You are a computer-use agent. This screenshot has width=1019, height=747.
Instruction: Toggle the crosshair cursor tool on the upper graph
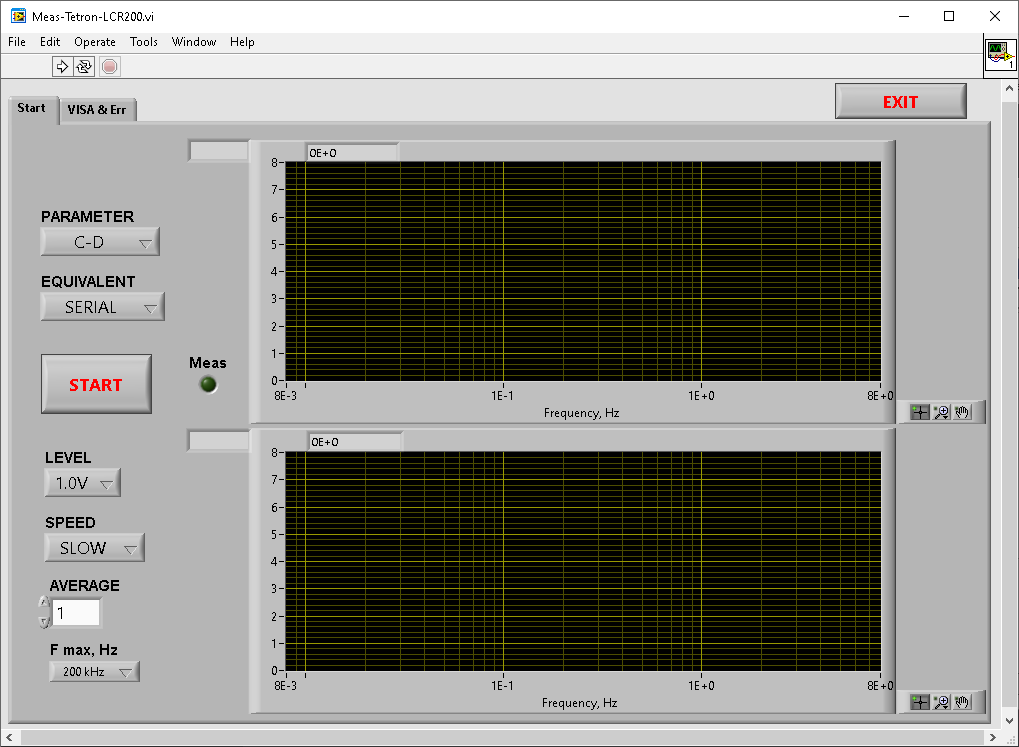pos(920,412)
